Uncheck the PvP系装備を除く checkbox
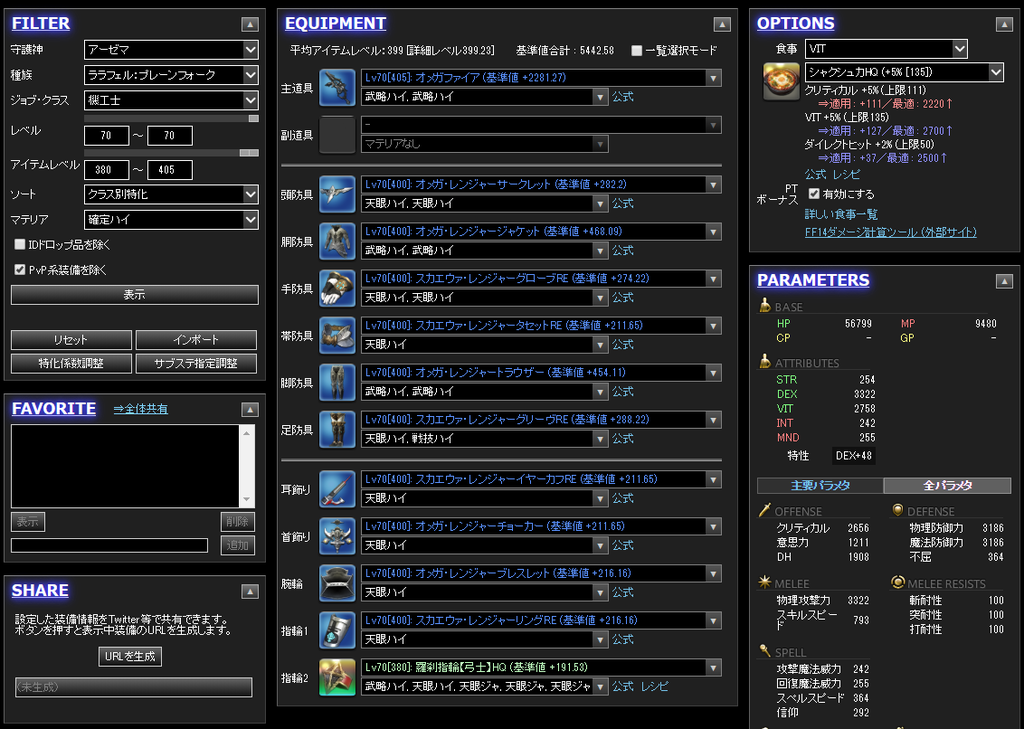Image resolution: width=1024 pixels, height=729 pixels. (20, 269)
